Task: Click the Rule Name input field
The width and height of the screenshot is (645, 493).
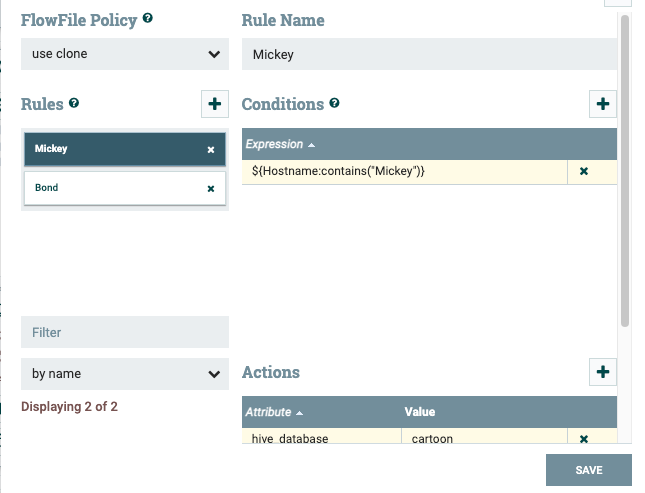Action: click(429, 54)
